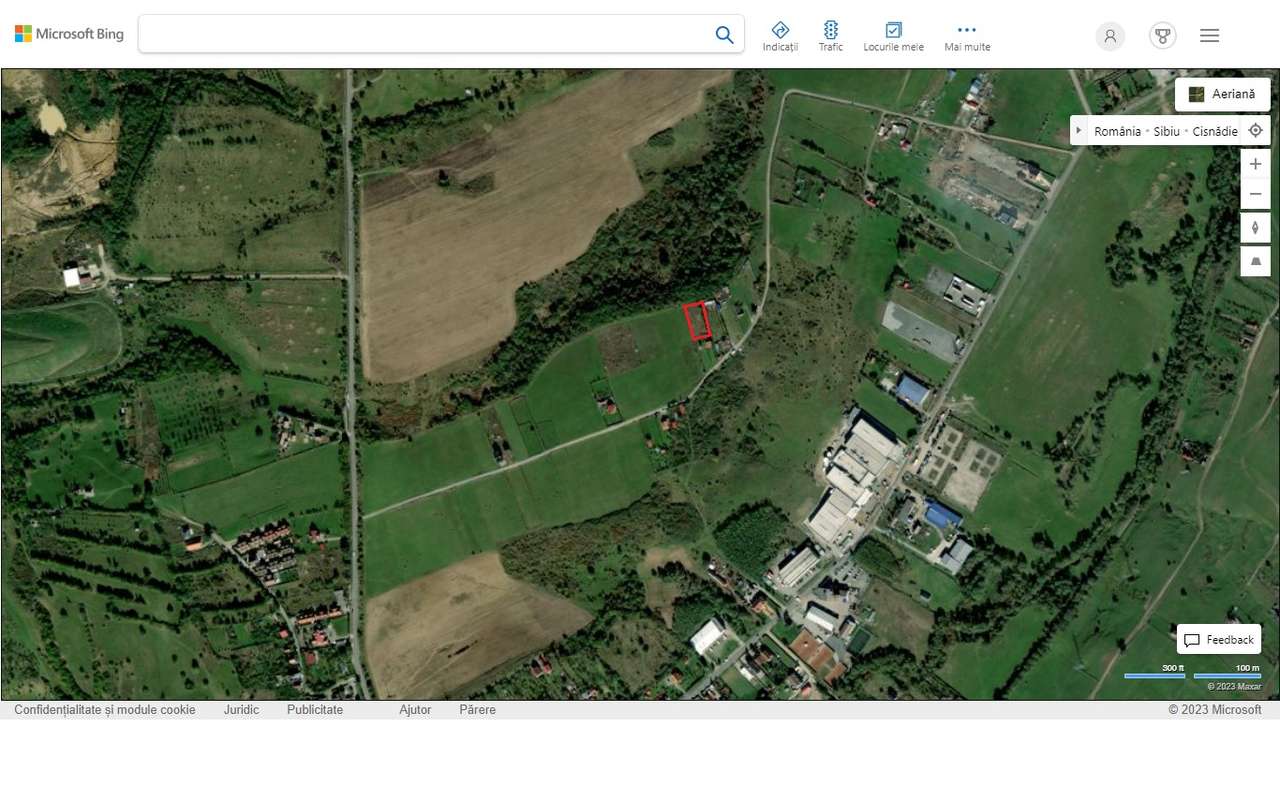Expand the breadcrumb chevron near România
1280x800 pixels.
(x=1078, y=130)
